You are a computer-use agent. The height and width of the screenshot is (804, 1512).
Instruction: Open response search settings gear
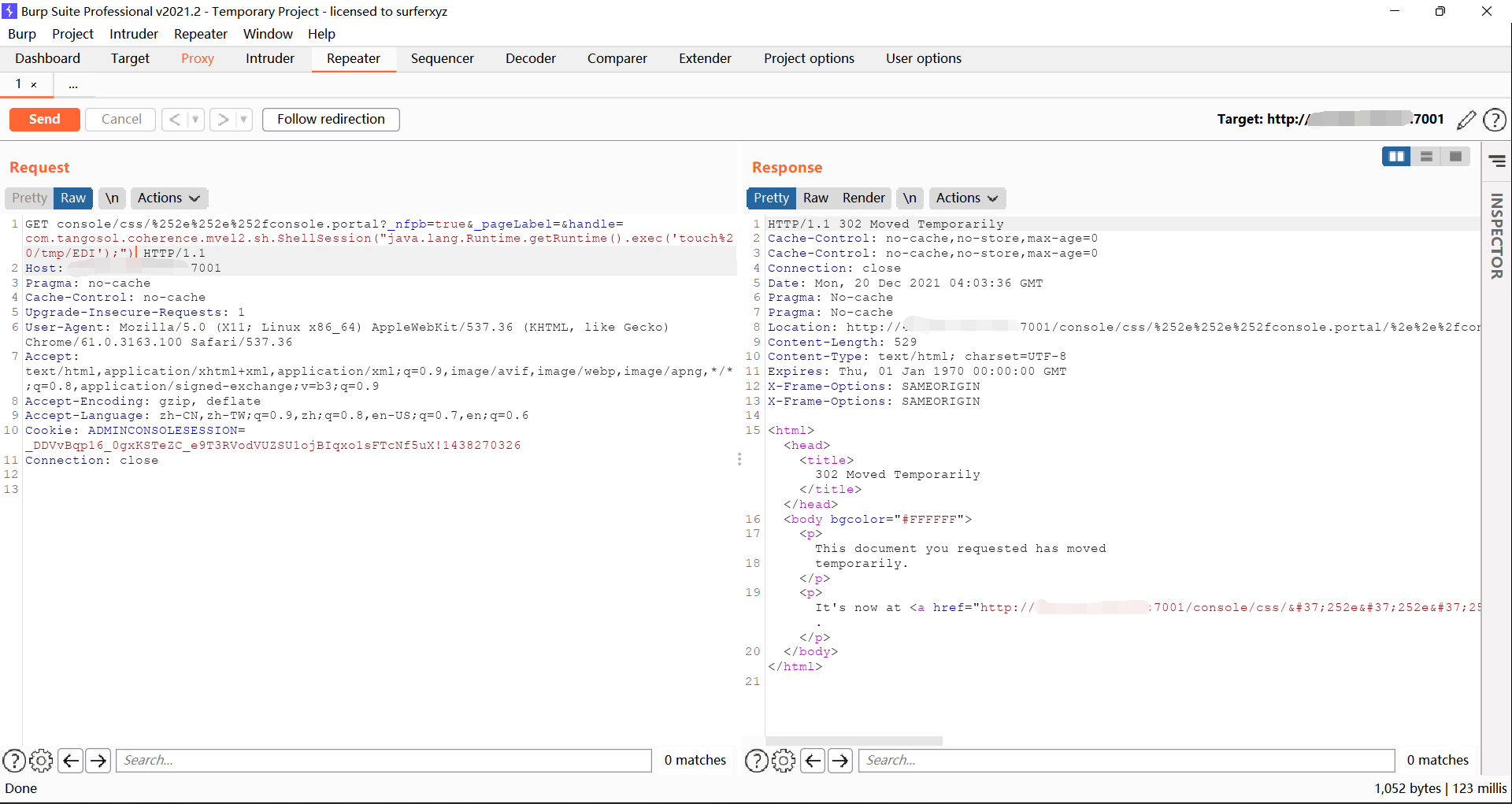click(x=784, y=760)
